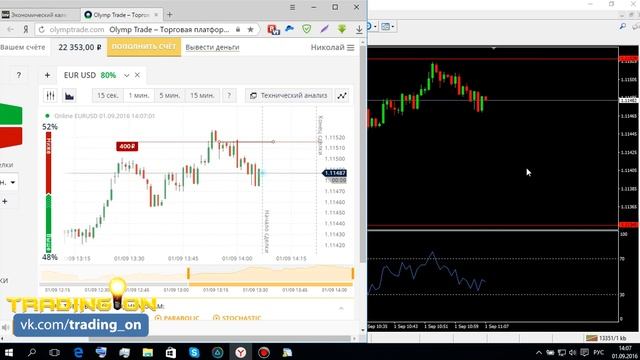Click the Yandex Я home button
The width and height of the screenshot is (640, 360).
tap(26, 29)
